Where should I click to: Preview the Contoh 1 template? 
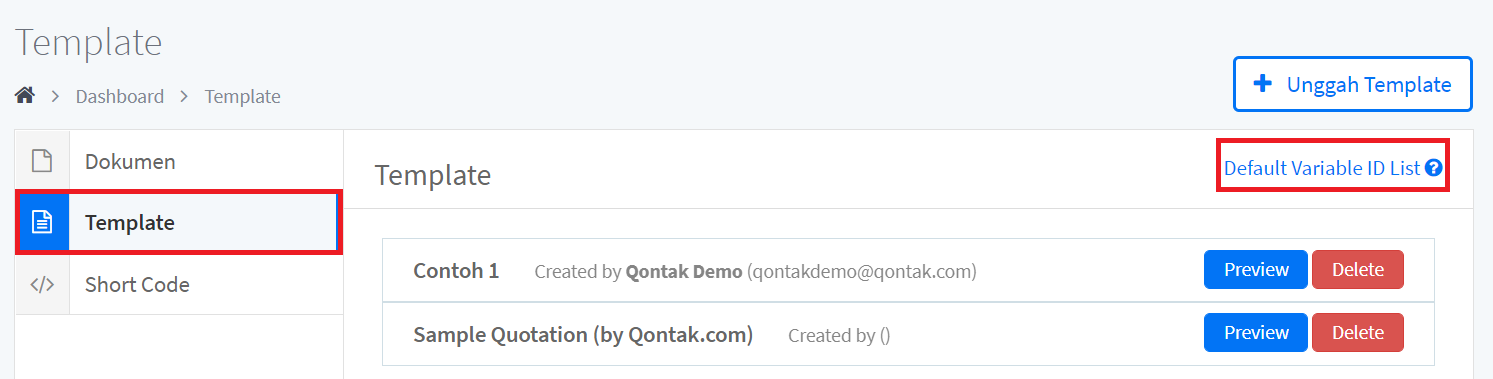1256,270
